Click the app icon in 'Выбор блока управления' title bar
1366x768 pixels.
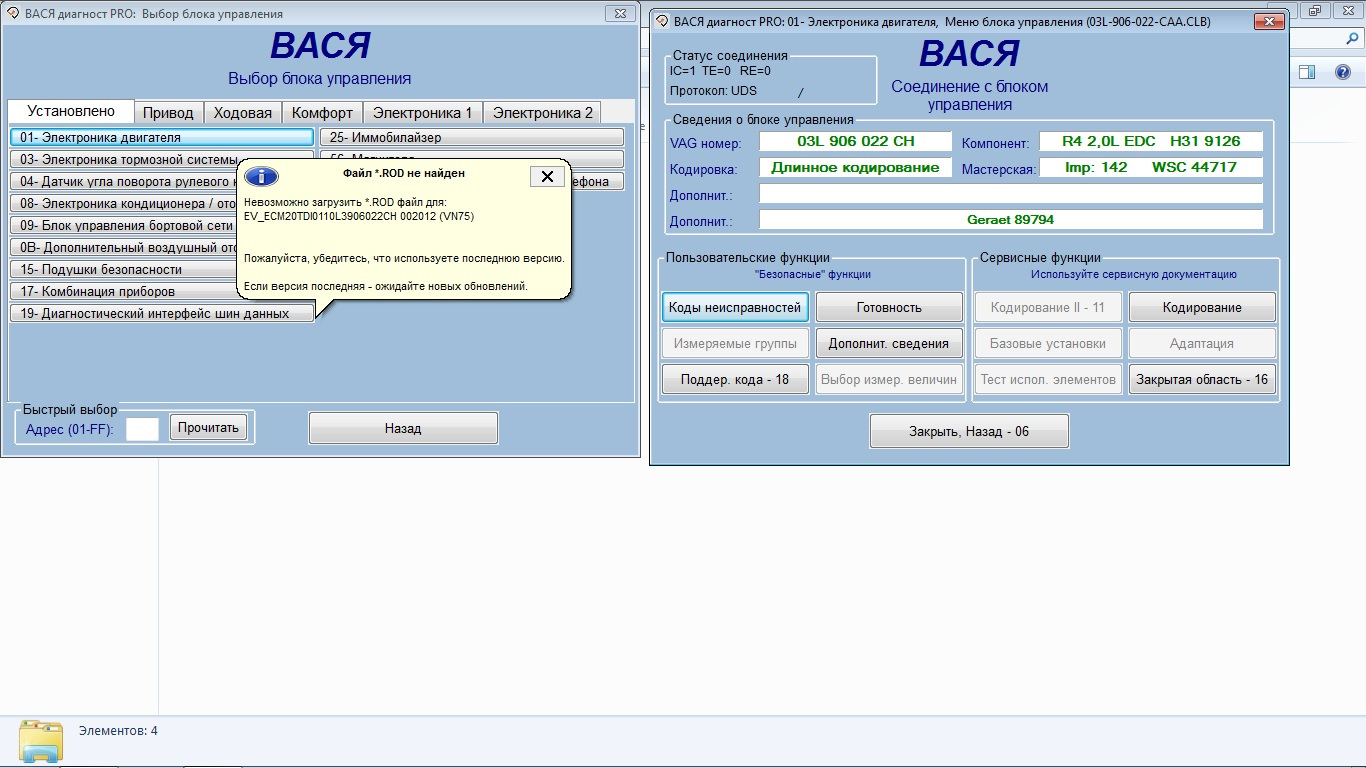pos(13,14)
